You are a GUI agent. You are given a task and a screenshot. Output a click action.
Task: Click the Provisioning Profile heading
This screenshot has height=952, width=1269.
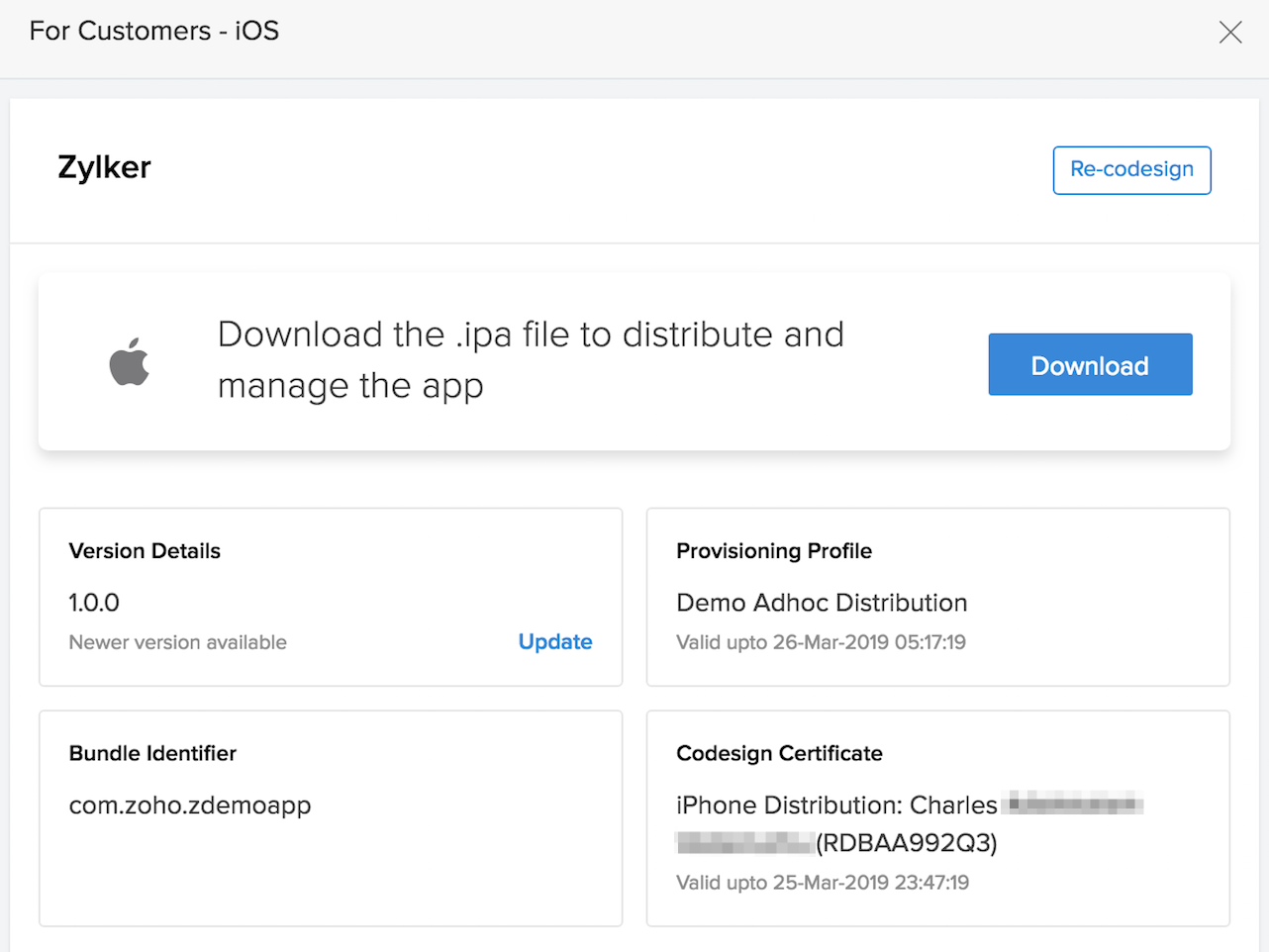[774, 551]
